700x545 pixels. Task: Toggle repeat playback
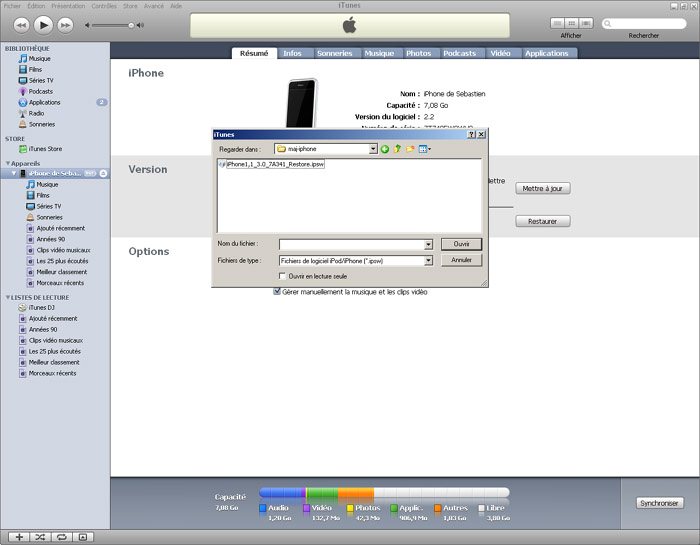coord(61,537)
